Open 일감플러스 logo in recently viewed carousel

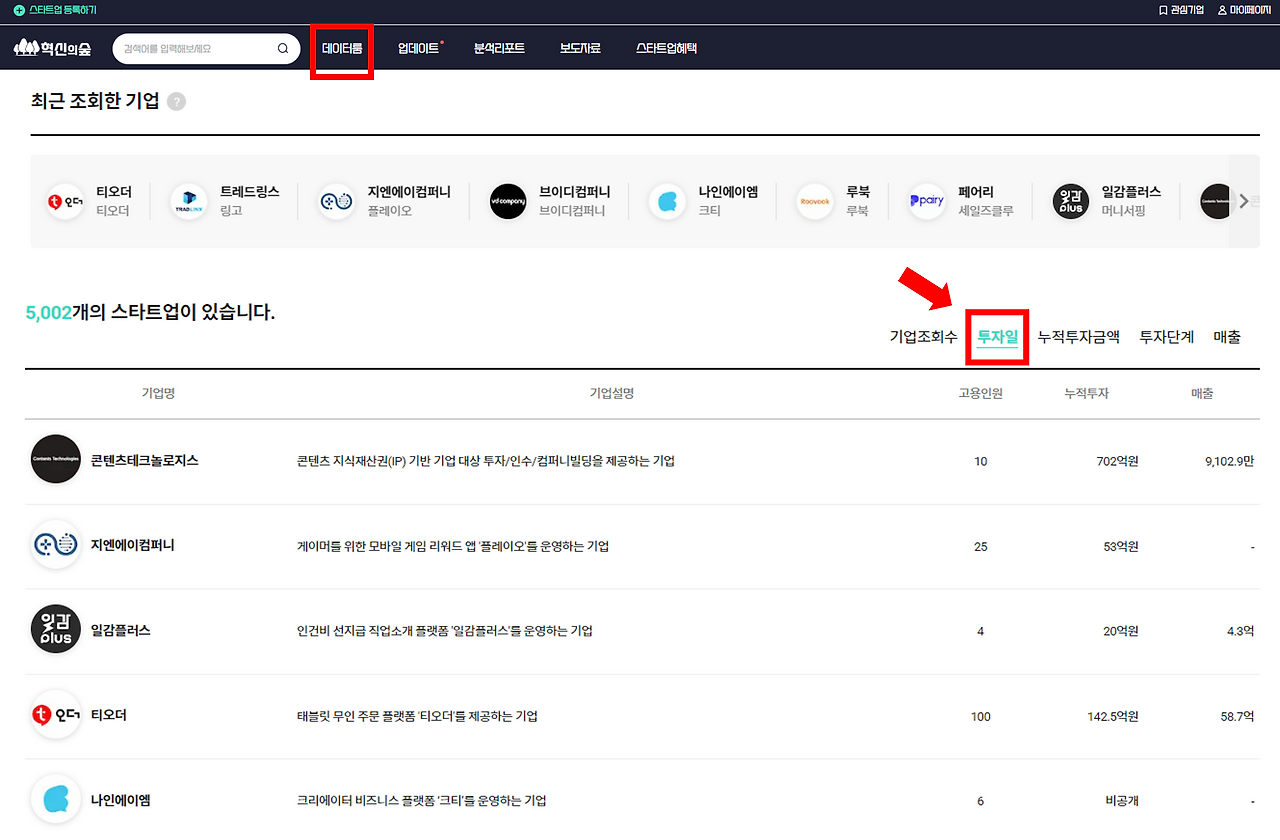(x=1070, y=201)
